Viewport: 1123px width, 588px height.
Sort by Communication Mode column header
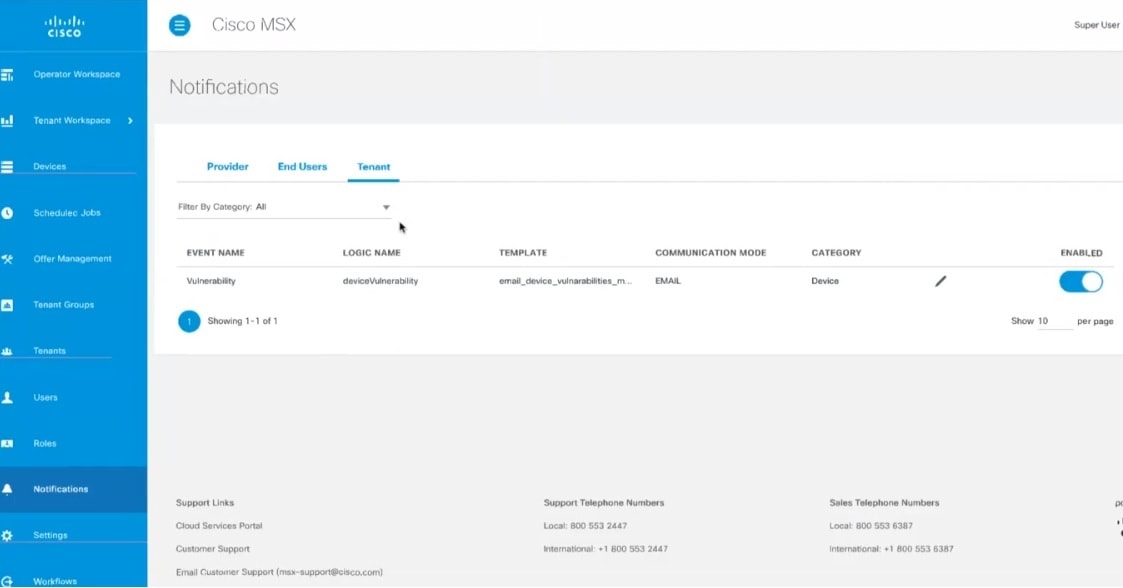[710, 253]
